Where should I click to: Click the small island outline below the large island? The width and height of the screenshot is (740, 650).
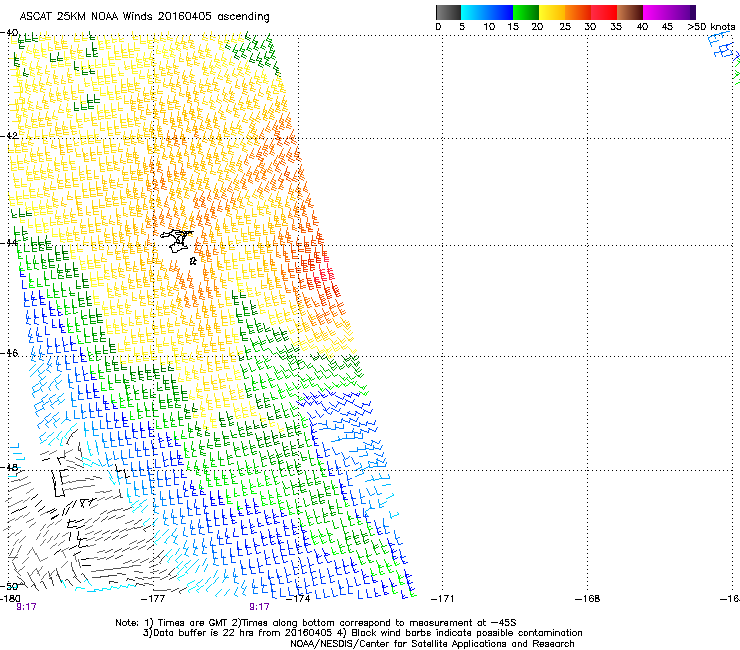(193, 261)
